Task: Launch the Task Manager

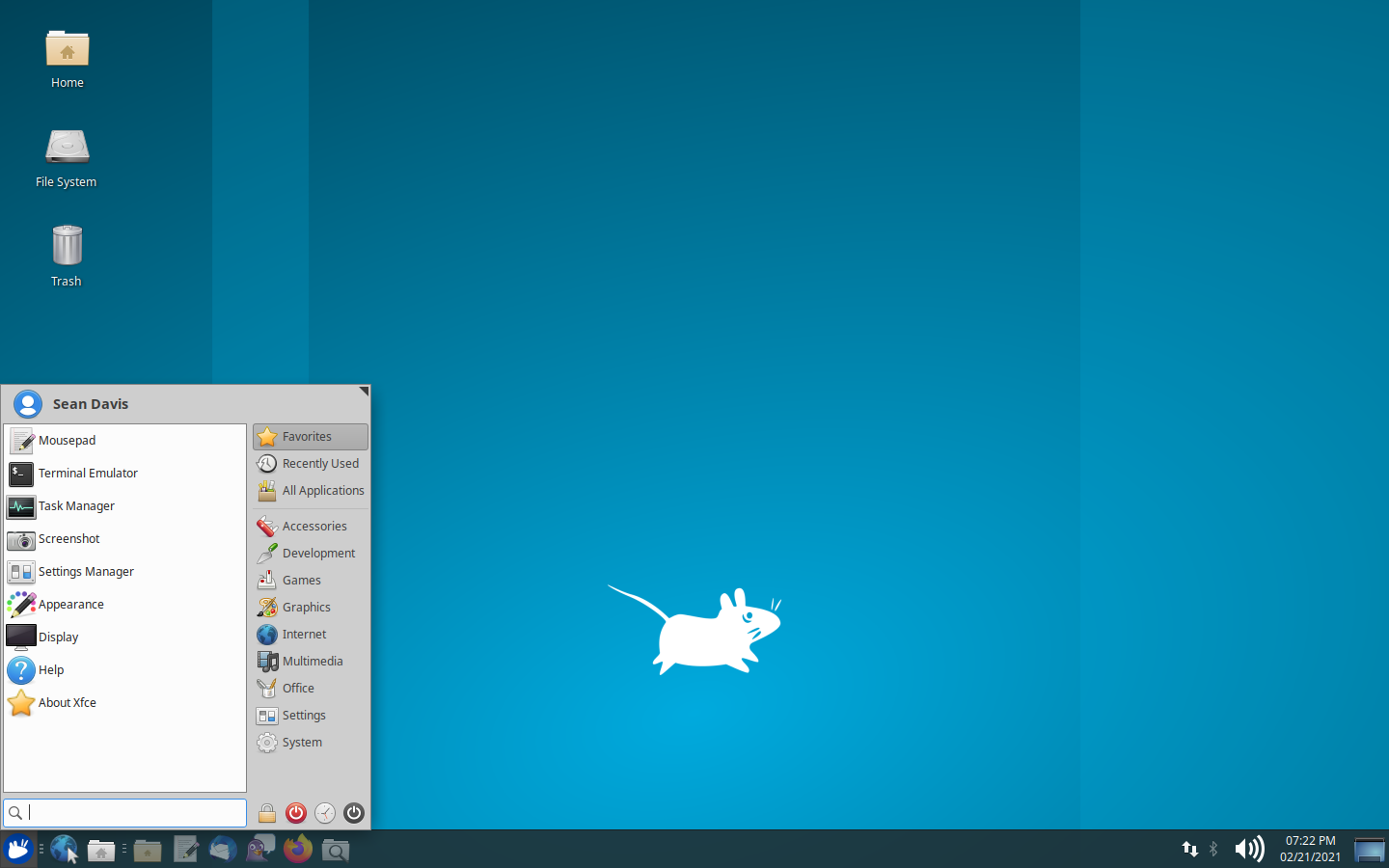Action: (74, 506)
